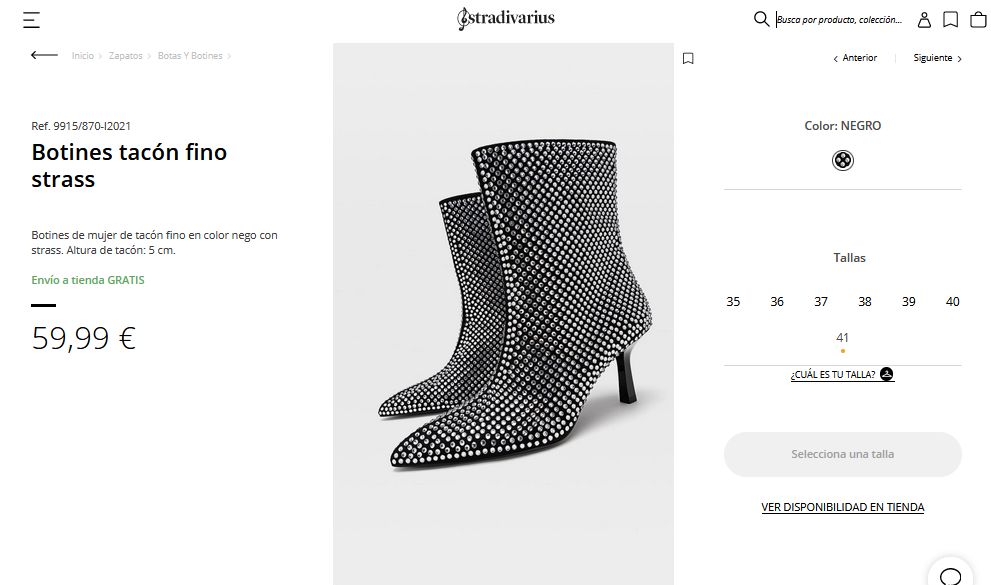Focus the product search field
The image size is (991, 585).
click(840, 19)
